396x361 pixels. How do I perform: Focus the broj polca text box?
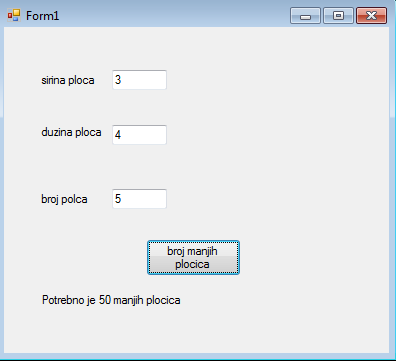[139, 199]
